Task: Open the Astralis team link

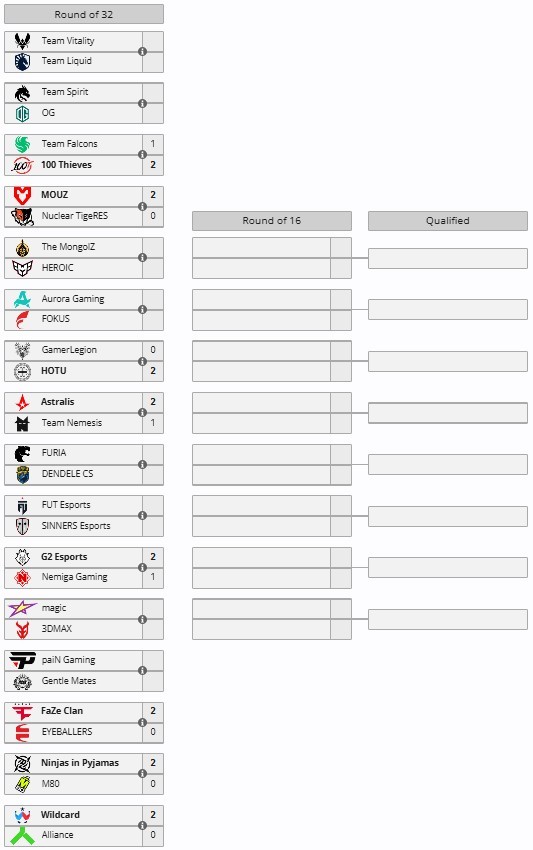Action: point(57,402)
